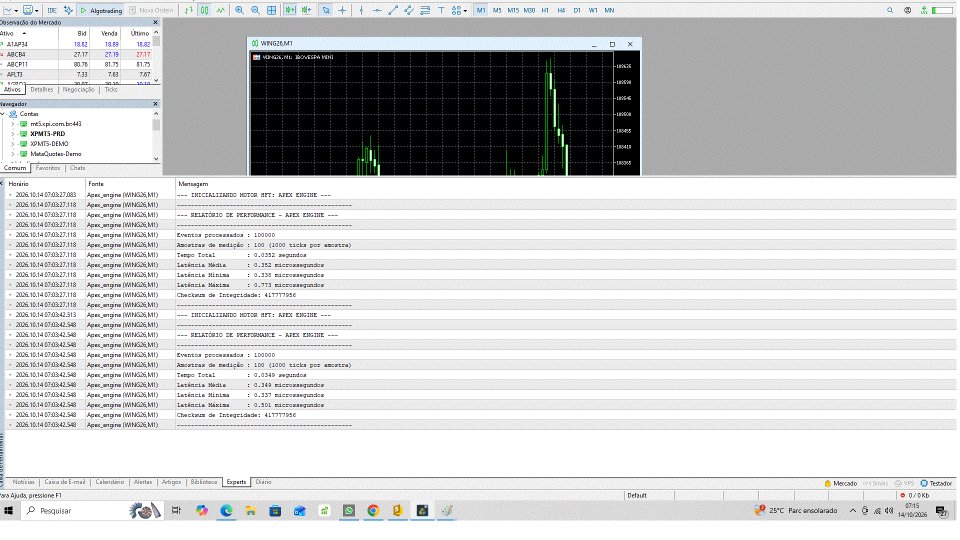
Task: Select the equidistant channel tool
Action: [409, 10]
